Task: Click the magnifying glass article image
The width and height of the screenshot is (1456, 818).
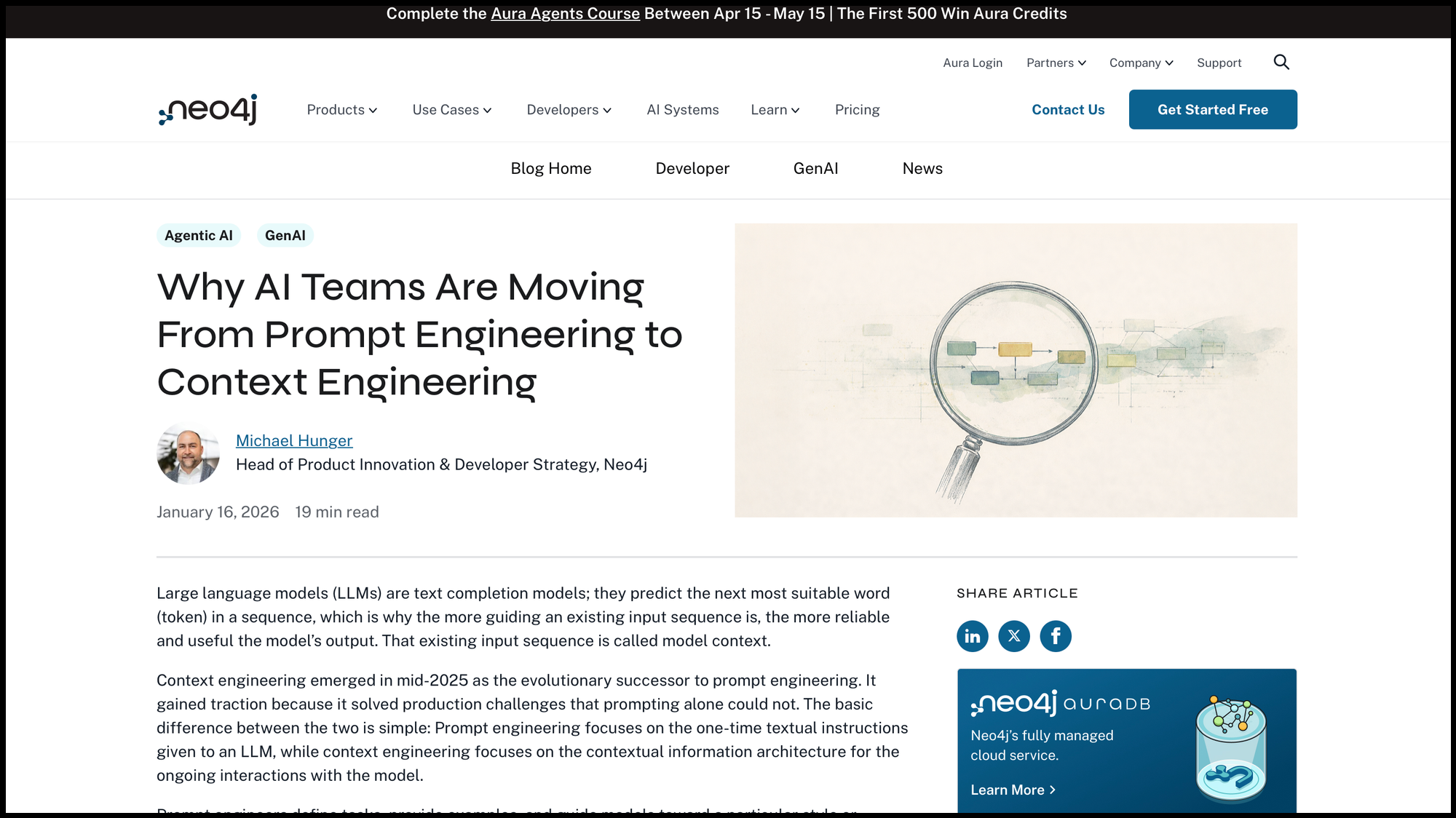Action: point(1015,370)
